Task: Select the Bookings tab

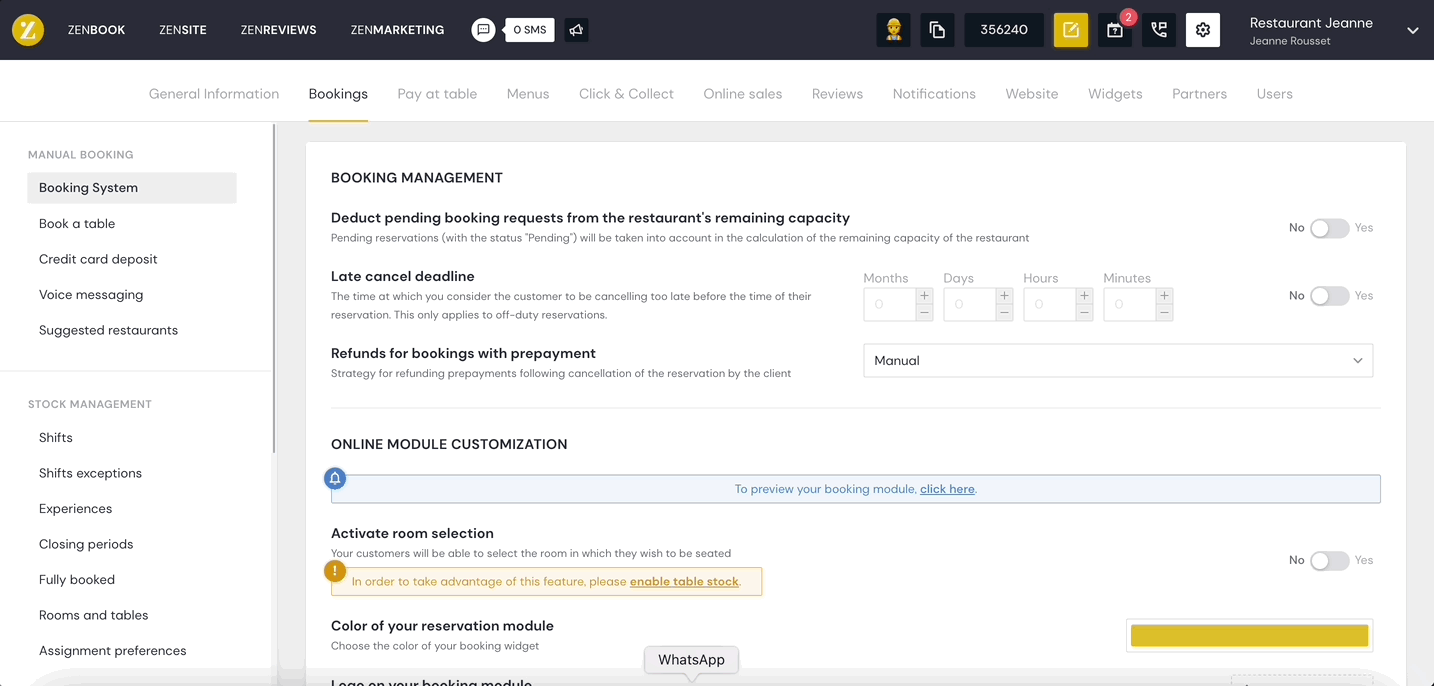Action: (338, 94)
